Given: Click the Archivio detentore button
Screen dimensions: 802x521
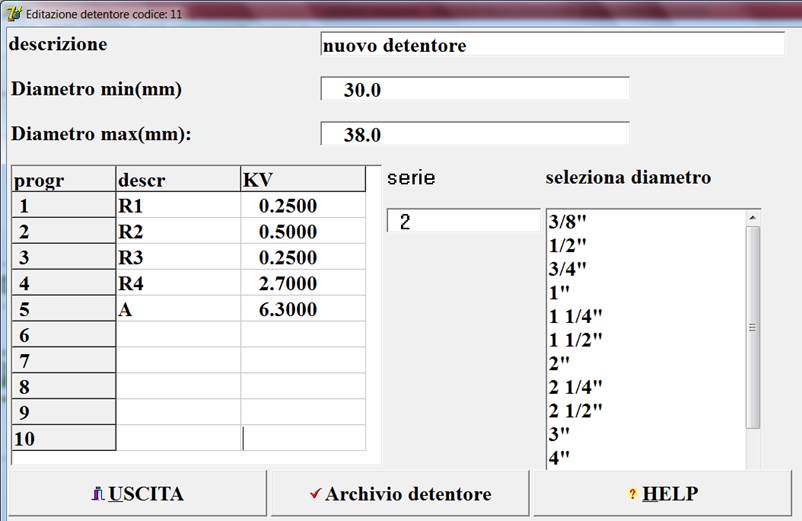Looking at the screenshot, I should [400, 493].
